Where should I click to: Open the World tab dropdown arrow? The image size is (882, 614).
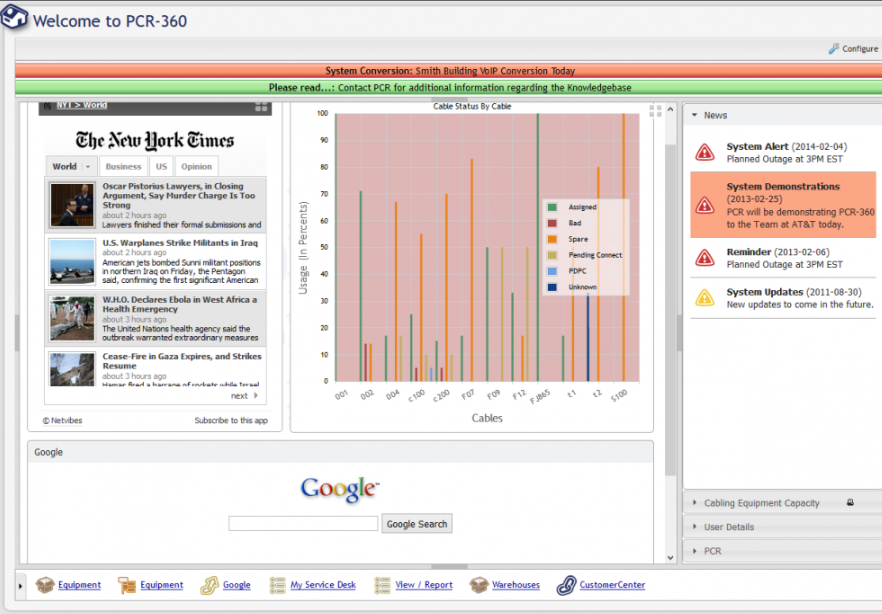tap(88, 167)
